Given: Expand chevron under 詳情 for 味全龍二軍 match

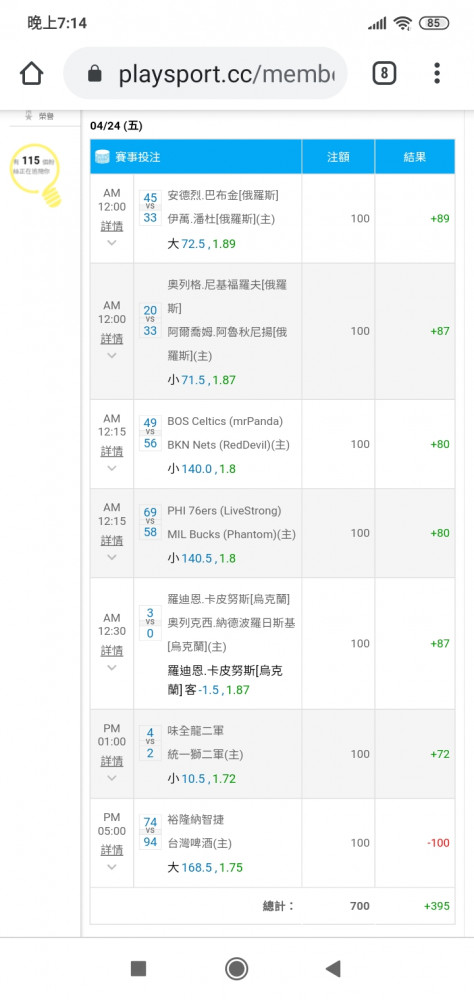Looking at the screenshot, I should pyautogui.click(x=112, y=778).
